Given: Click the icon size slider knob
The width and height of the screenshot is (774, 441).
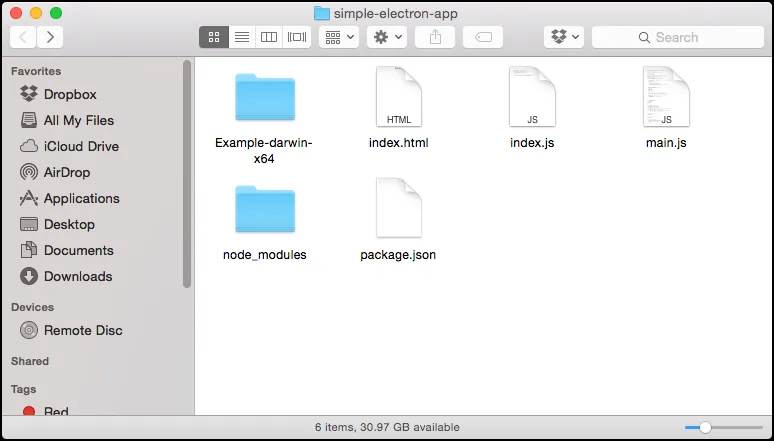Looking at the screenshot, I should 705,427.
